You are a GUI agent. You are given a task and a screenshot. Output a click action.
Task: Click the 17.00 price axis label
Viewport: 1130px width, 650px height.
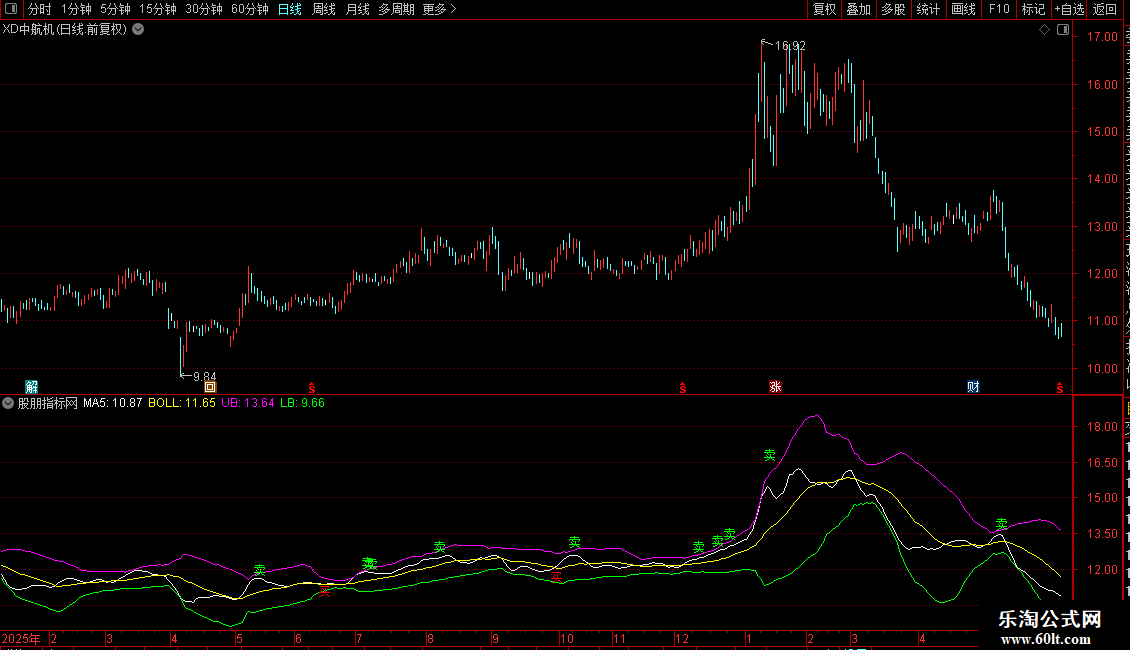pos(1102,37)
